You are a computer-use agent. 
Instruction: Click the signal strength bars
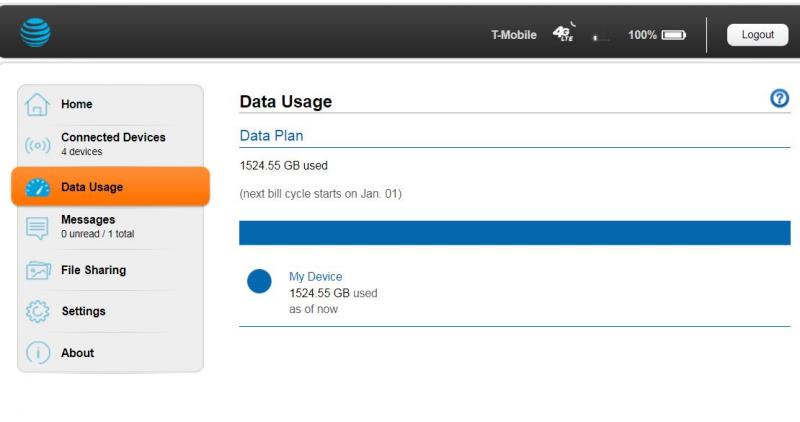pos(601,37)
